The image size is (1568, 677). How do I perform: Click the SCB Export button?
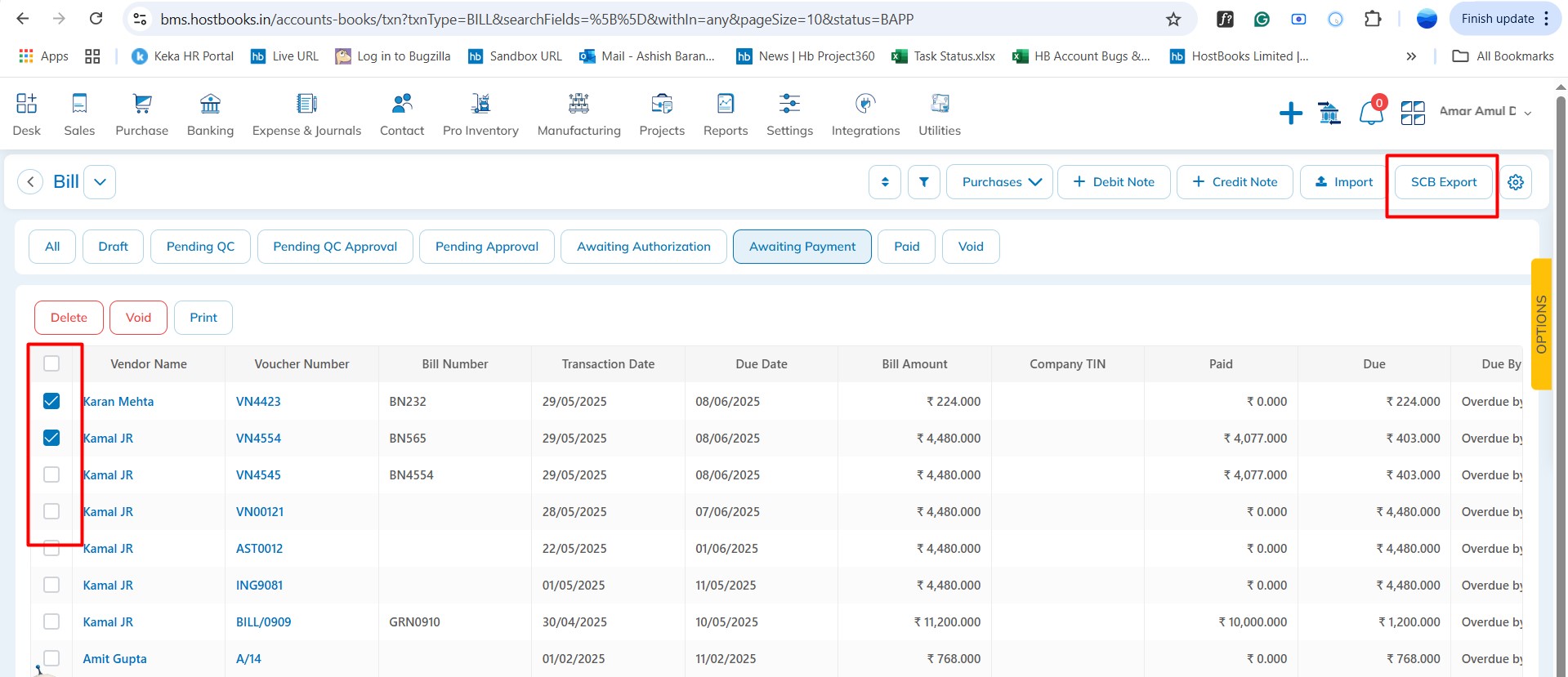1444,182
